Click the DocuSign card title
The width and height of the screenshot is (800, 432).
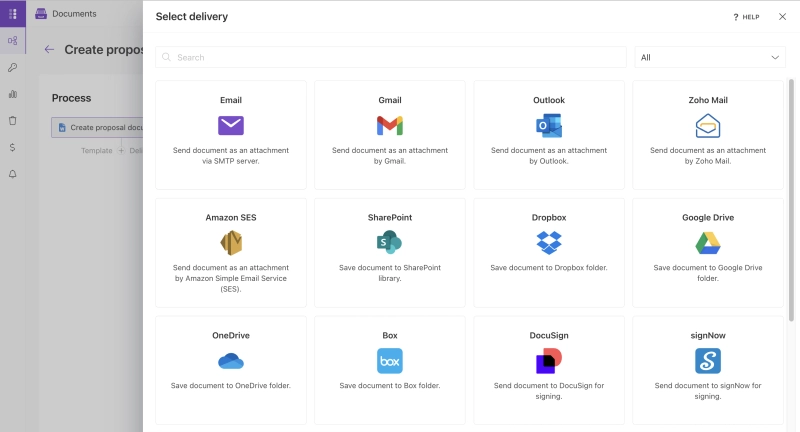tap(549, 335)
